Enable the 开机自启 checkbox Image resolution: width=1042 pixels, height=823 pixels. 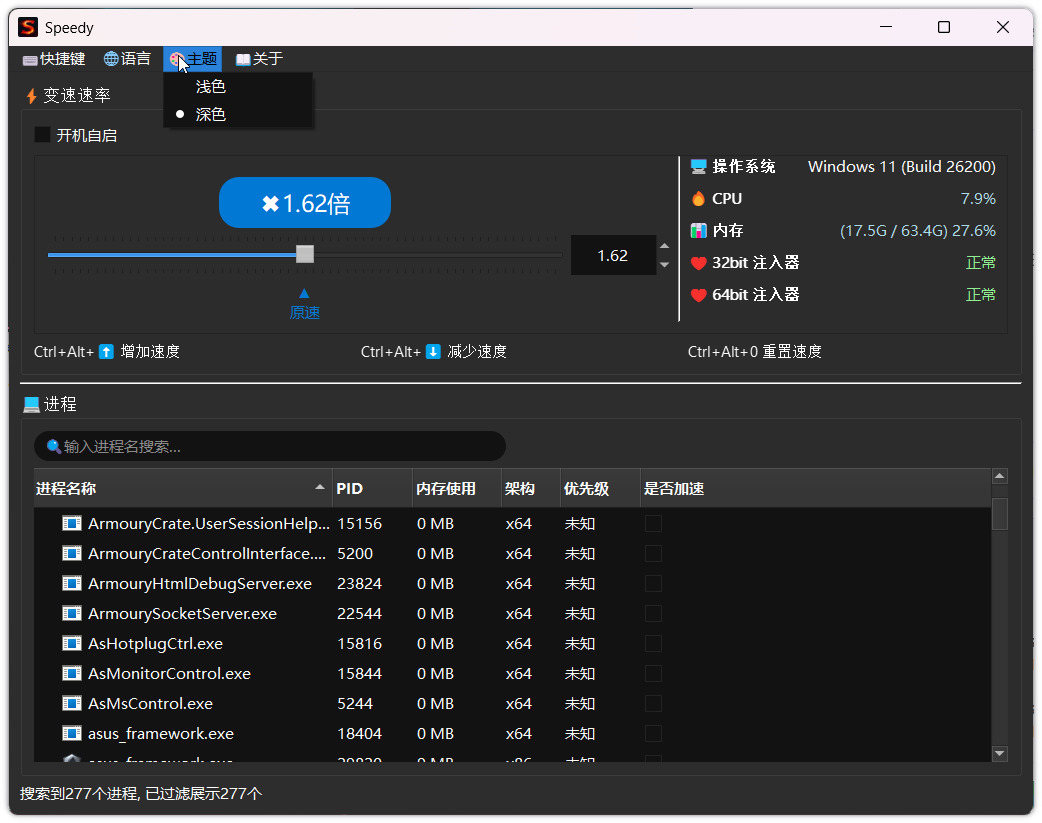coord(41,134)
